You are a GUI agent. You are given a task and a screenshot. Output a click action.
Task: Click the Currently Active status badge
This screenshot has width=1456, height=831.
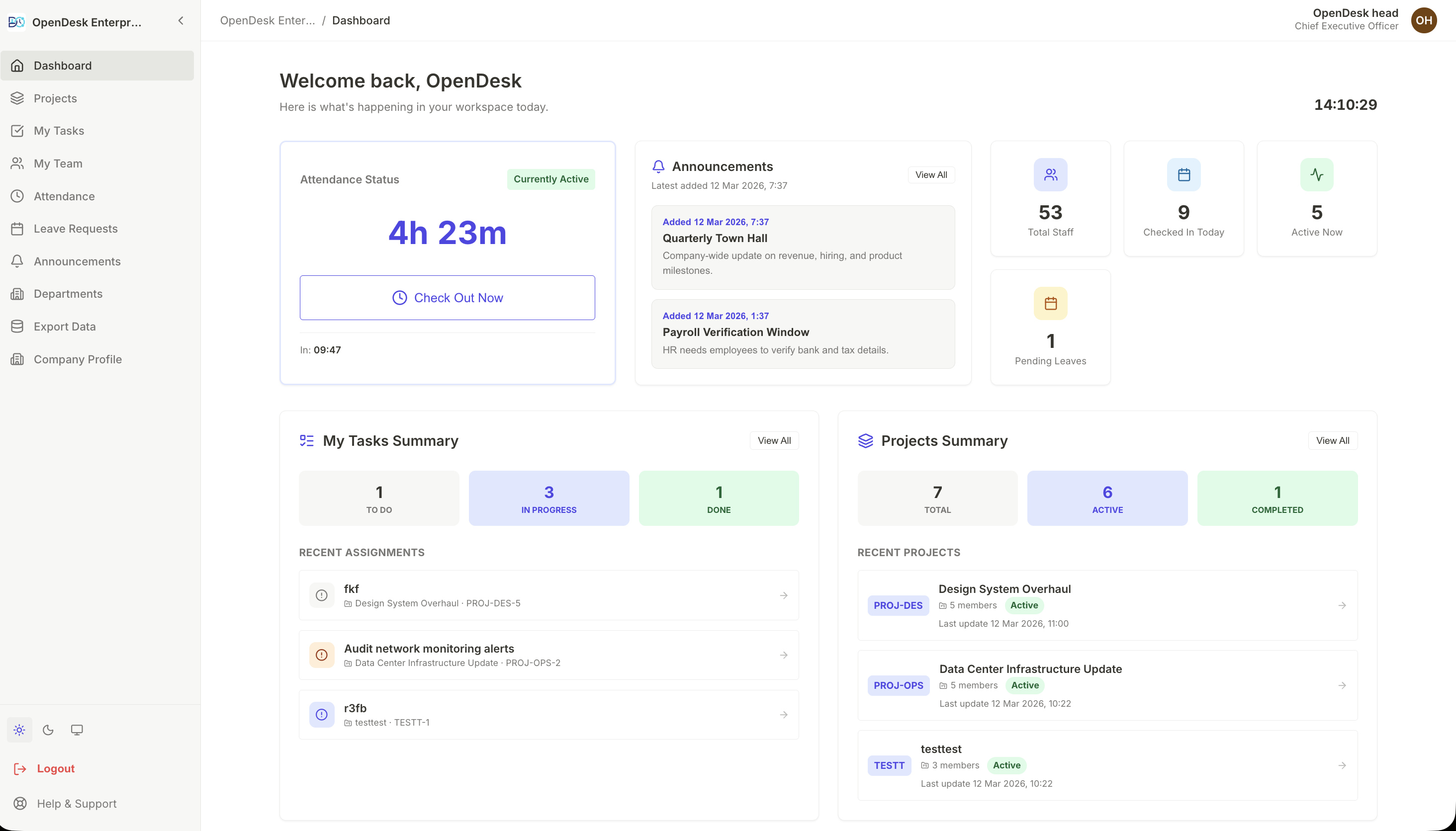tap(551, 179)
